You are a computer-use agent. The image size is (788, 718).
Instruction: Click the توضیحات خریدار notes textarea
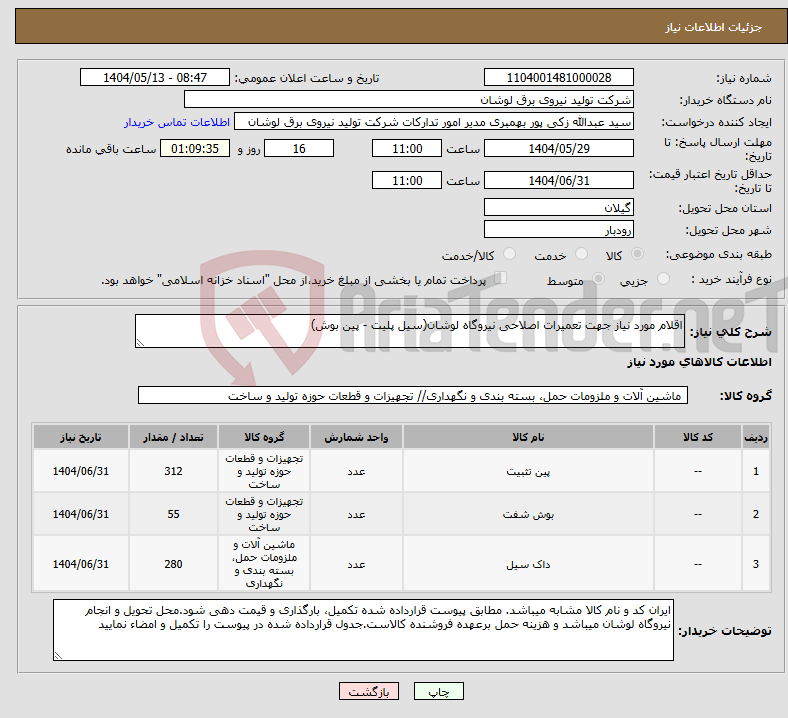pyautogui.click(x=363, y=630)
